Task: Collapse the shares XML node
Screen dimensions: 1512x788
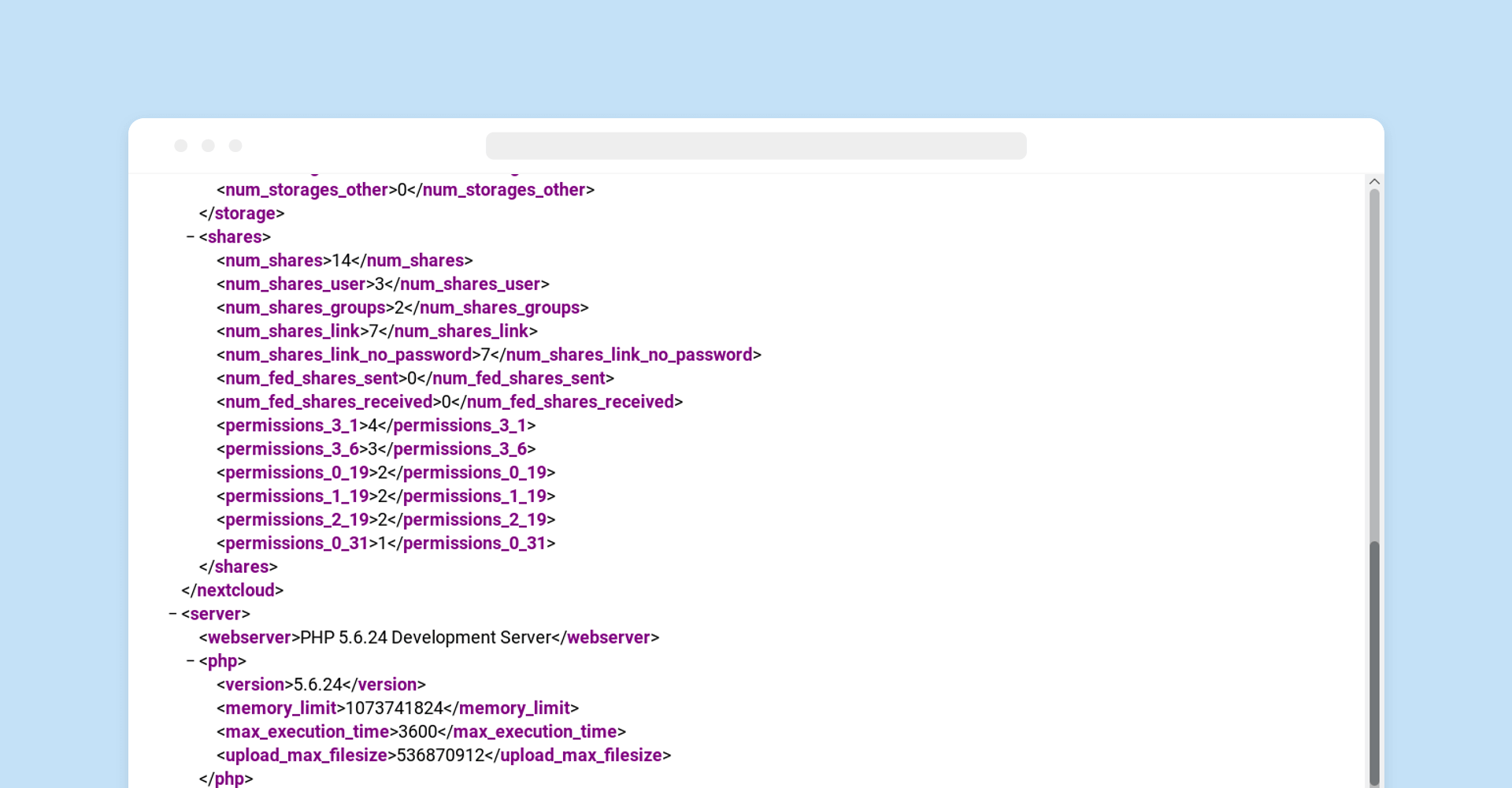Action: pyautogui.click(x=191, y=237)
